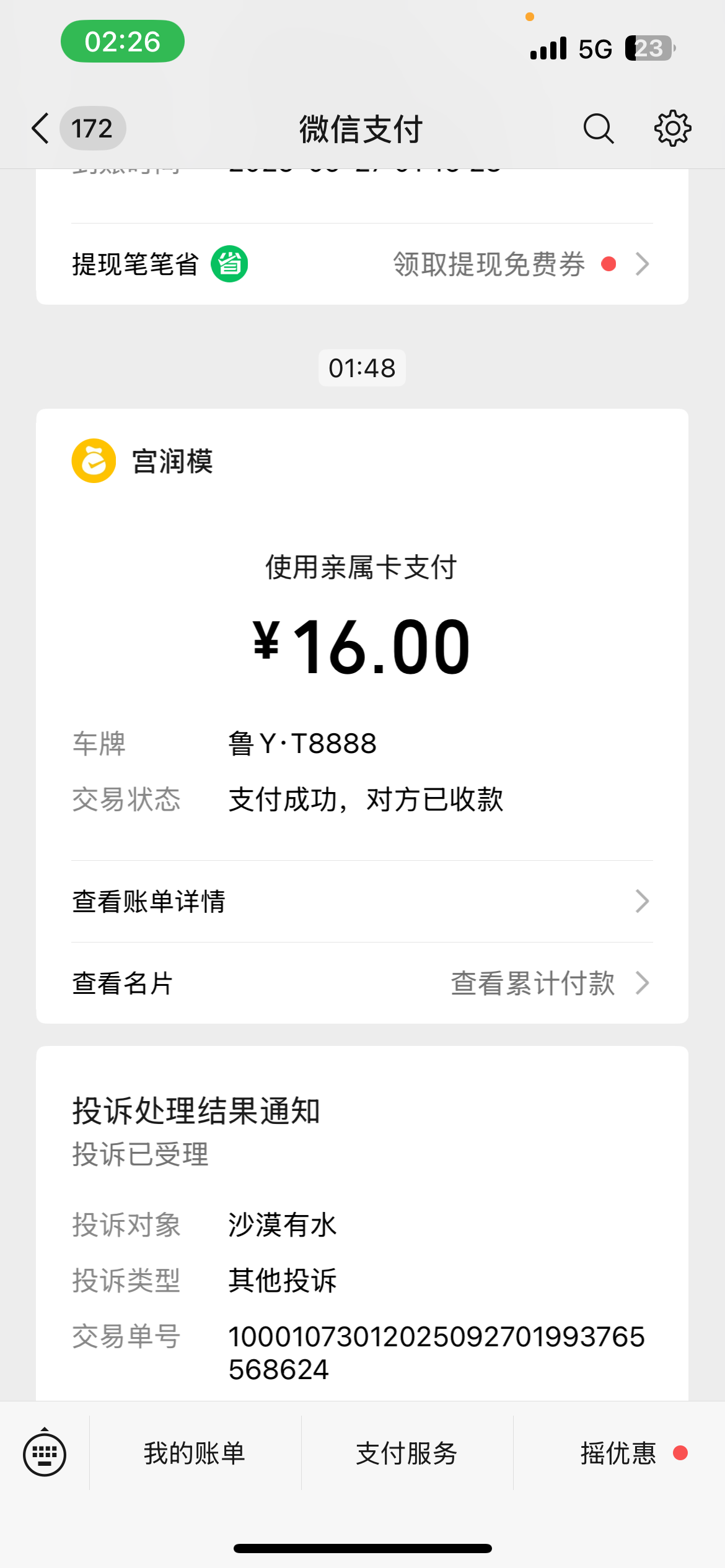Screen dimensions: 725x1568
Task: Tap the green 02:26 time pill
Action: (x=123, y=41)
